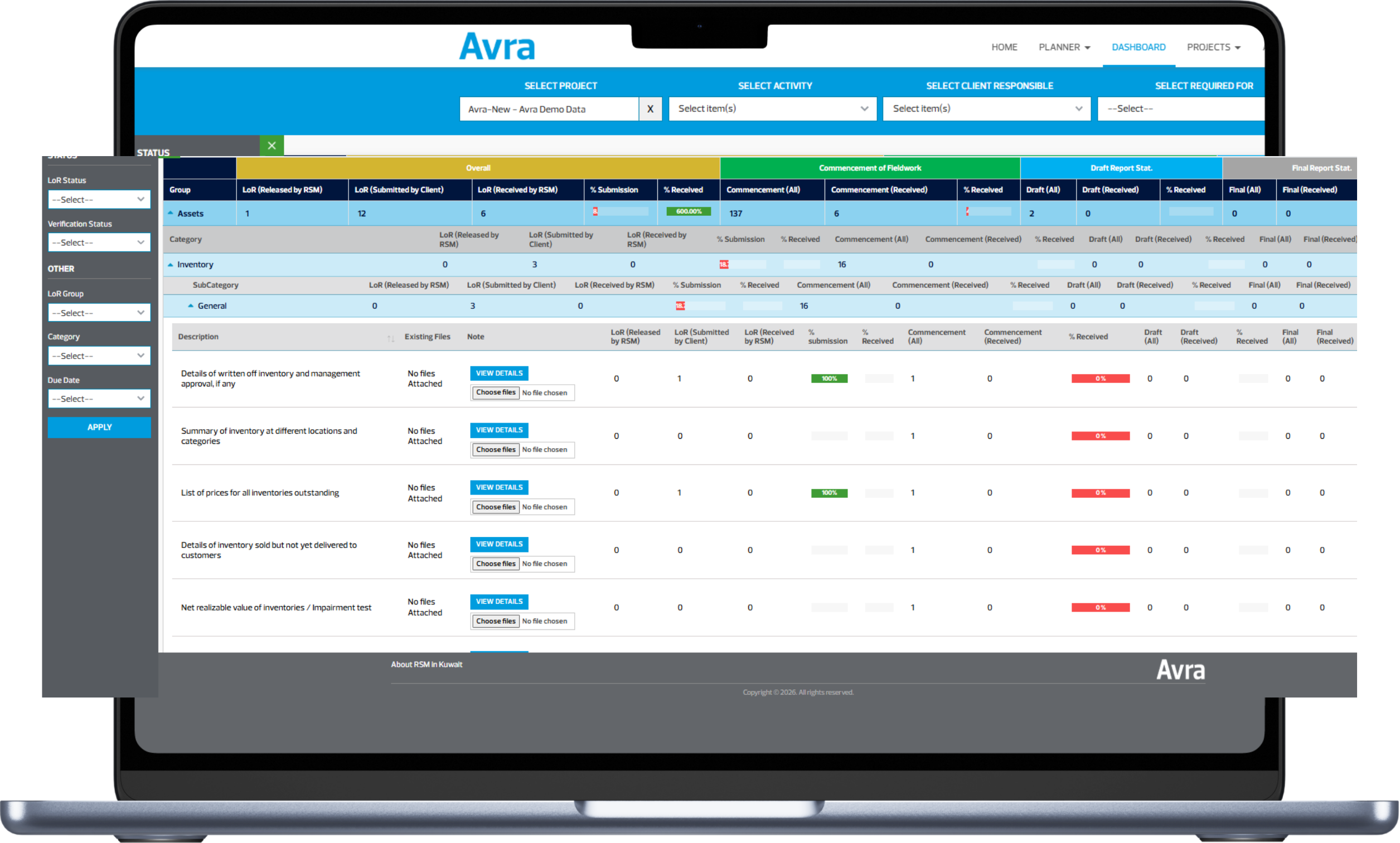Open the Verification Status dropdown
This screenshot has width=1400, height=843.
click(x=99, y=243)
